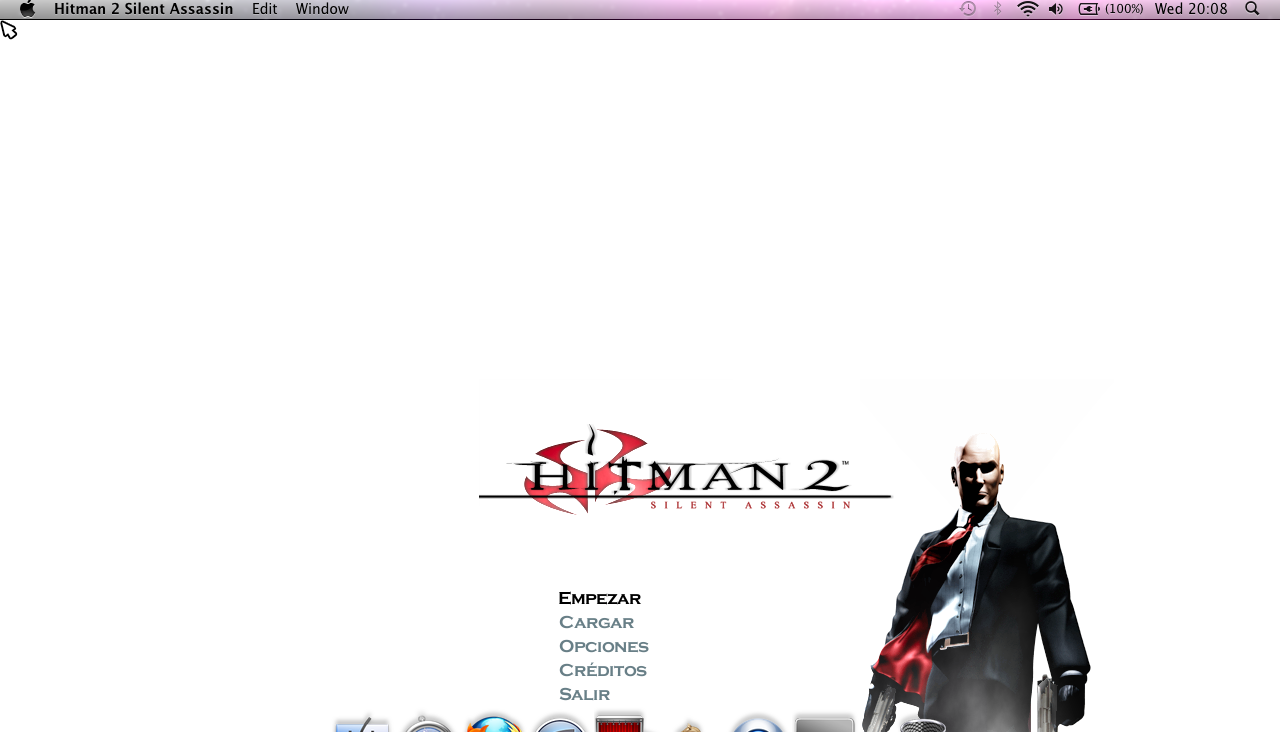Click the Wed 20:08 clock
The height and width of the screenshot is (732, 1280).
(x=1191, y=9)
